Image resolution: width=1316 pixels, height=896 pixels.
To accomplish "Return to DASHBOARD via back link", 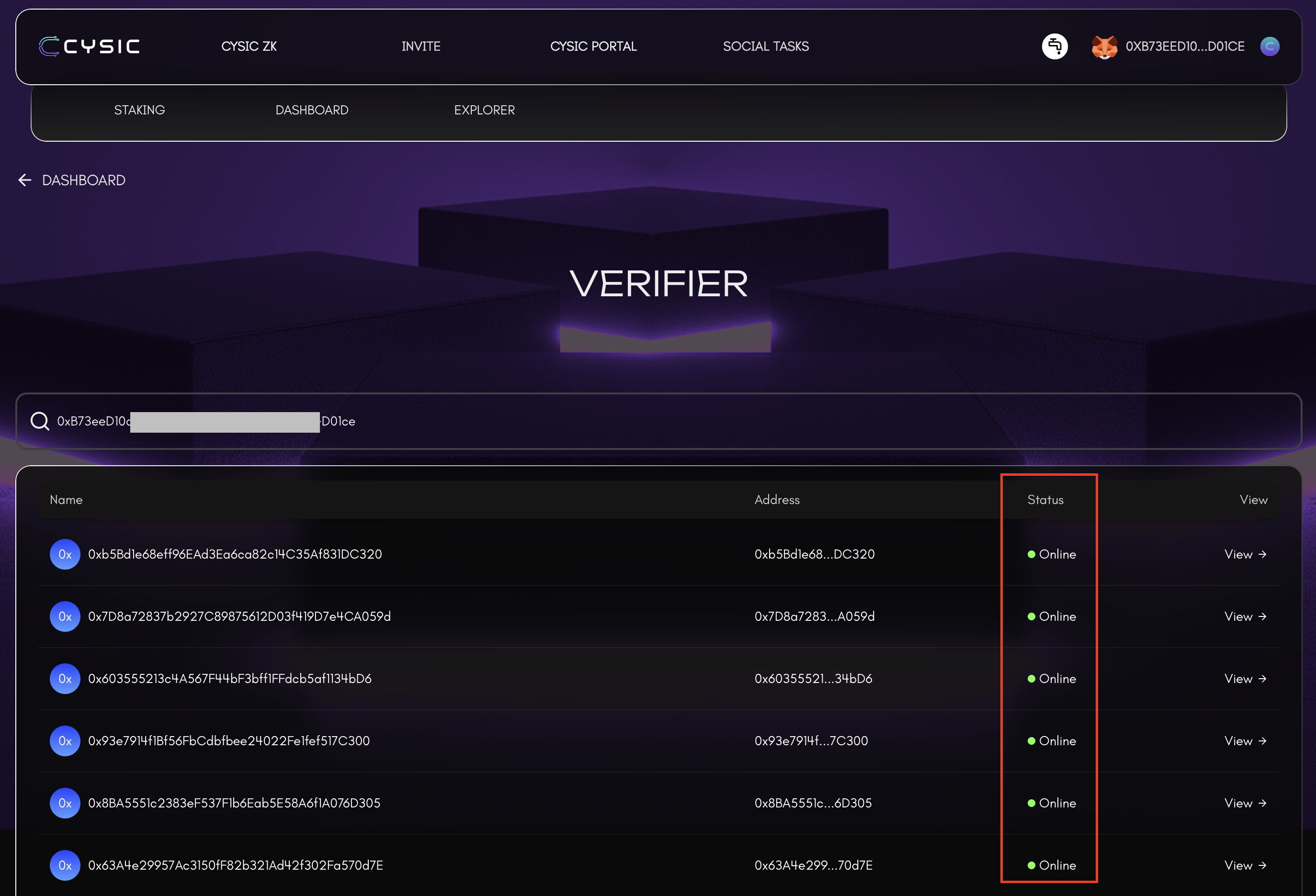I will pos(84,180).
